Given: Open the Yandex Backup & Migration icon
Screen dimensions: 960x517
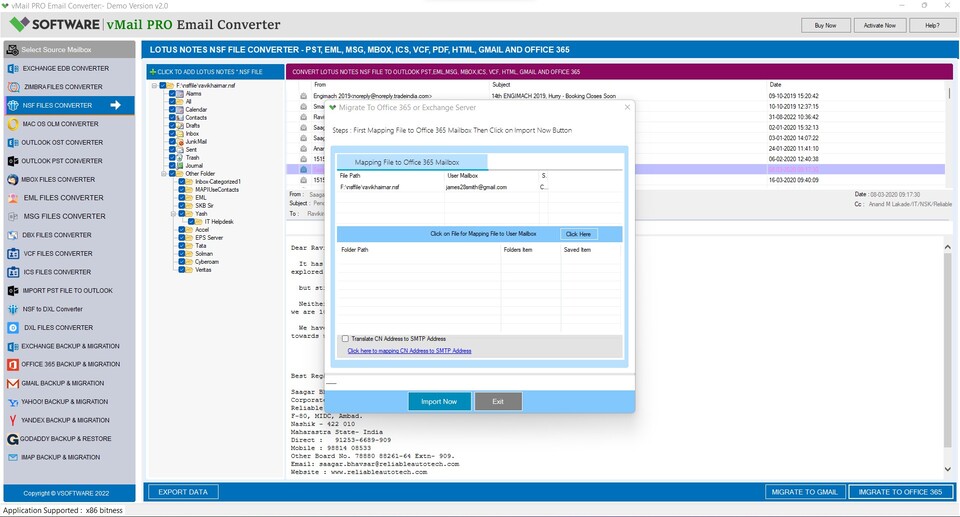Looking at the screenshot, I should 13,420.
